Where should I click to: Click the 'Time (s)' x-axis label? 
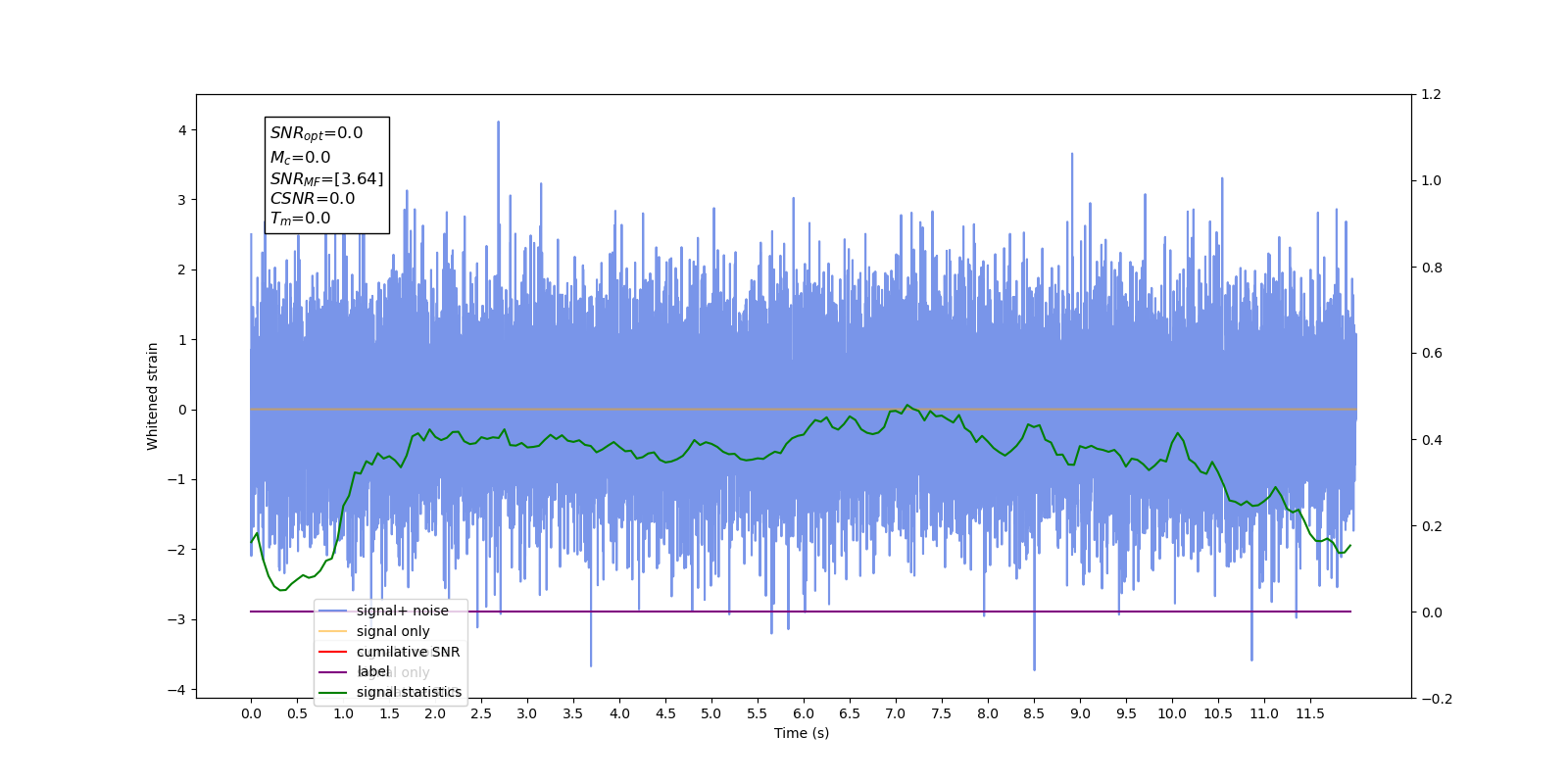802,733
